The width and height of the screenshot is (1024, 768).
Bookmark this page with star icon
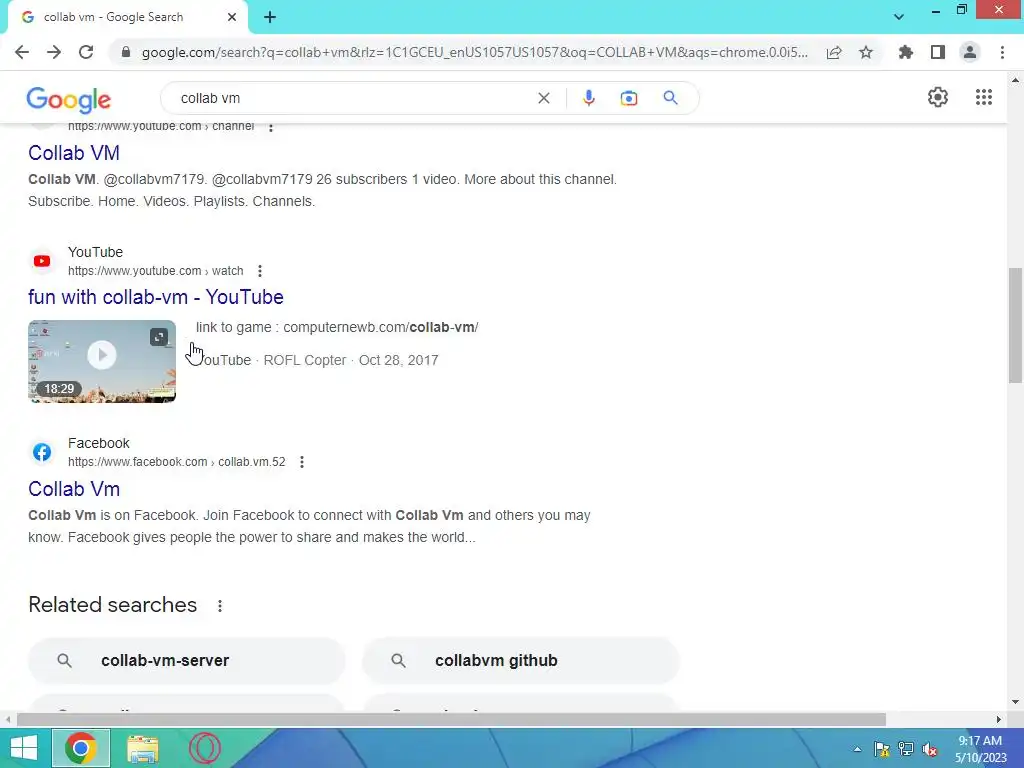866,52
